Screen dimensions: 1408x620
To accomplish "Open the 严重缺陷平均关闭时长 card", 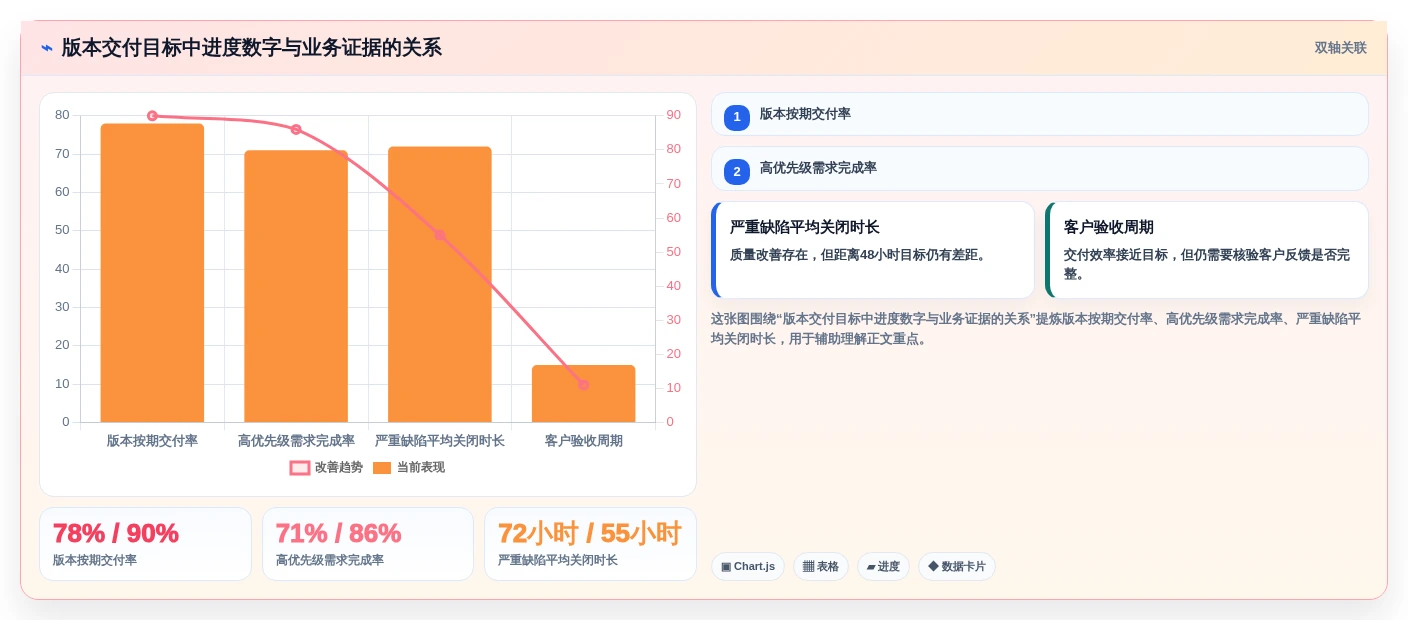I will (873, 250).
